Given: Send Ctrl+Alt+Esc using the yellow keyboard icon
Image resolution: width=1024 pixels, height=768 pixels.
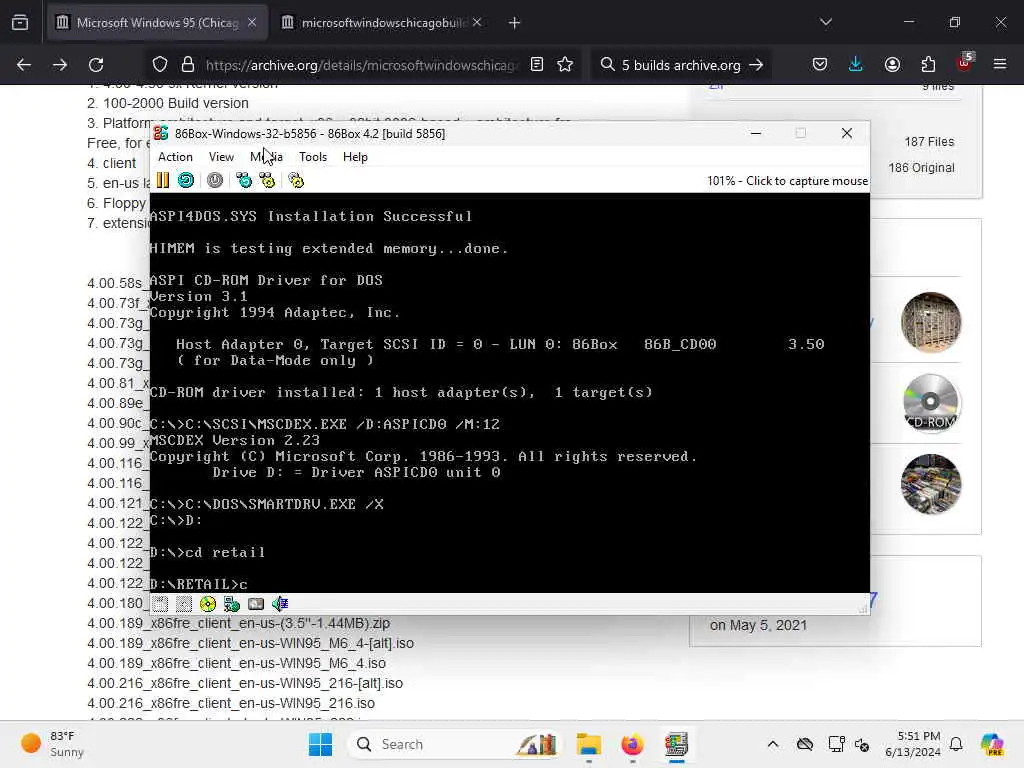Looking at the screenshot, I should pos(267,180).
